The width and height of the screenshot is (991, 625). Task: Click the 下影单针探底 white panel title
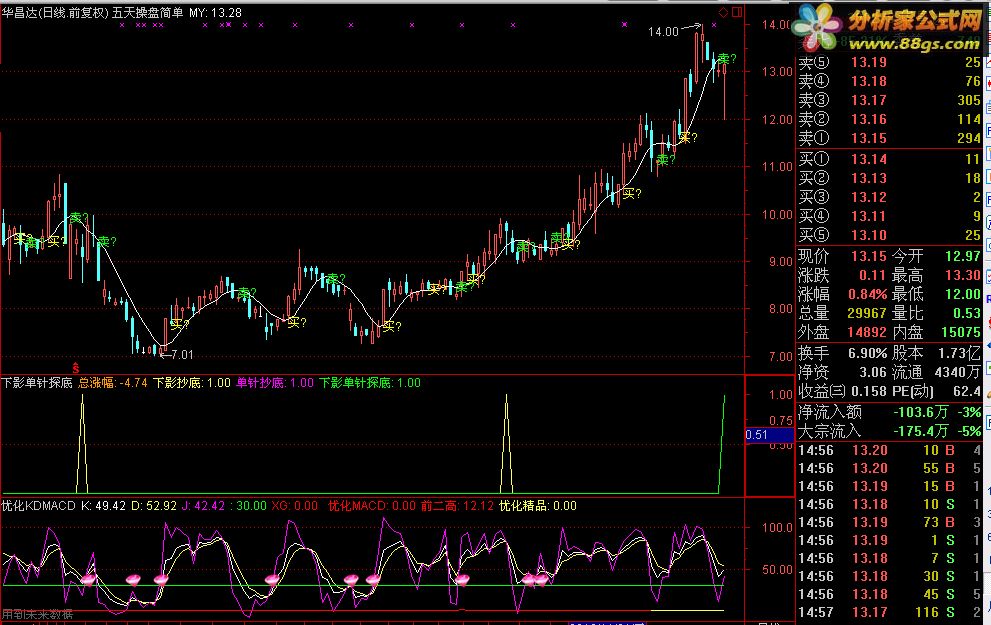37,383
